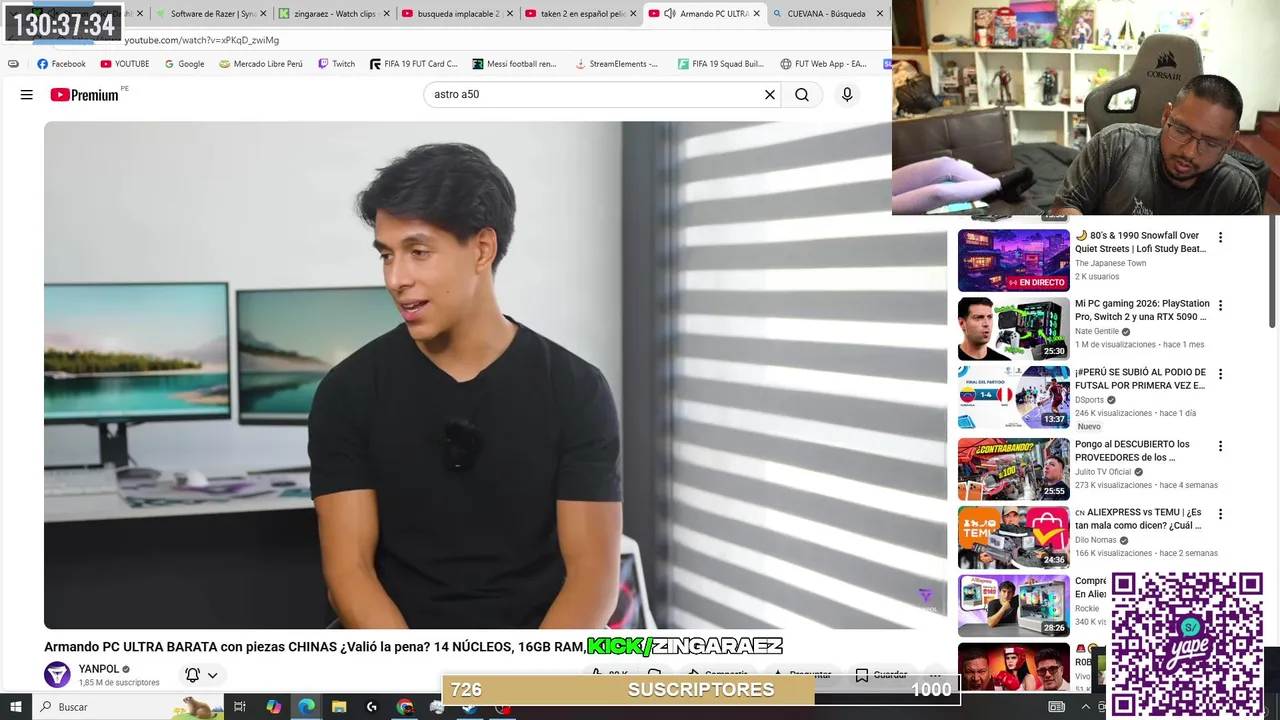Close the Software de Razer tab

263,14
